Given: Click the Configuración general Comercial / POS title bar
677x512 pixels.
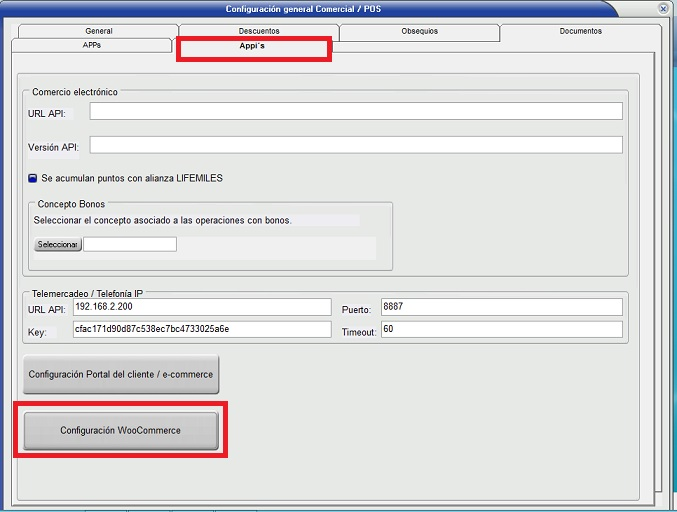Looking at the screenshot, I should tap(300, 9).
